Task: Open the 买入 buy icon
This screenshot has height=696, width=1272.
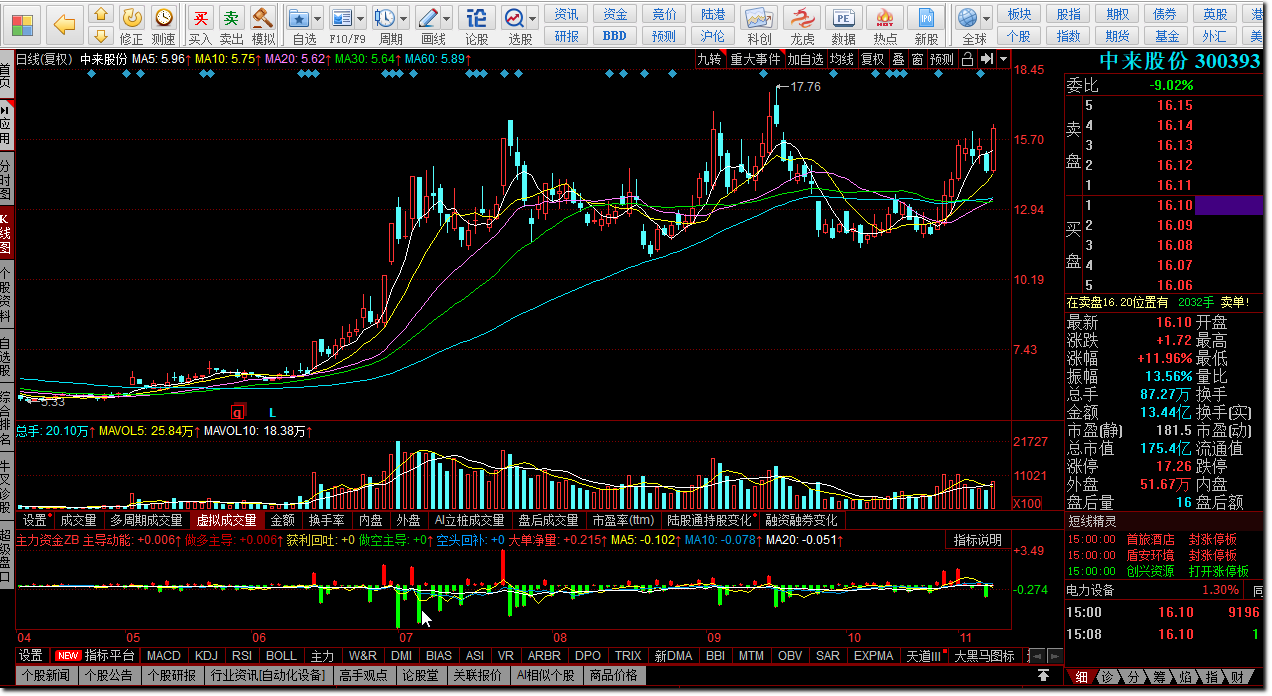Action: tap(200, 17)
